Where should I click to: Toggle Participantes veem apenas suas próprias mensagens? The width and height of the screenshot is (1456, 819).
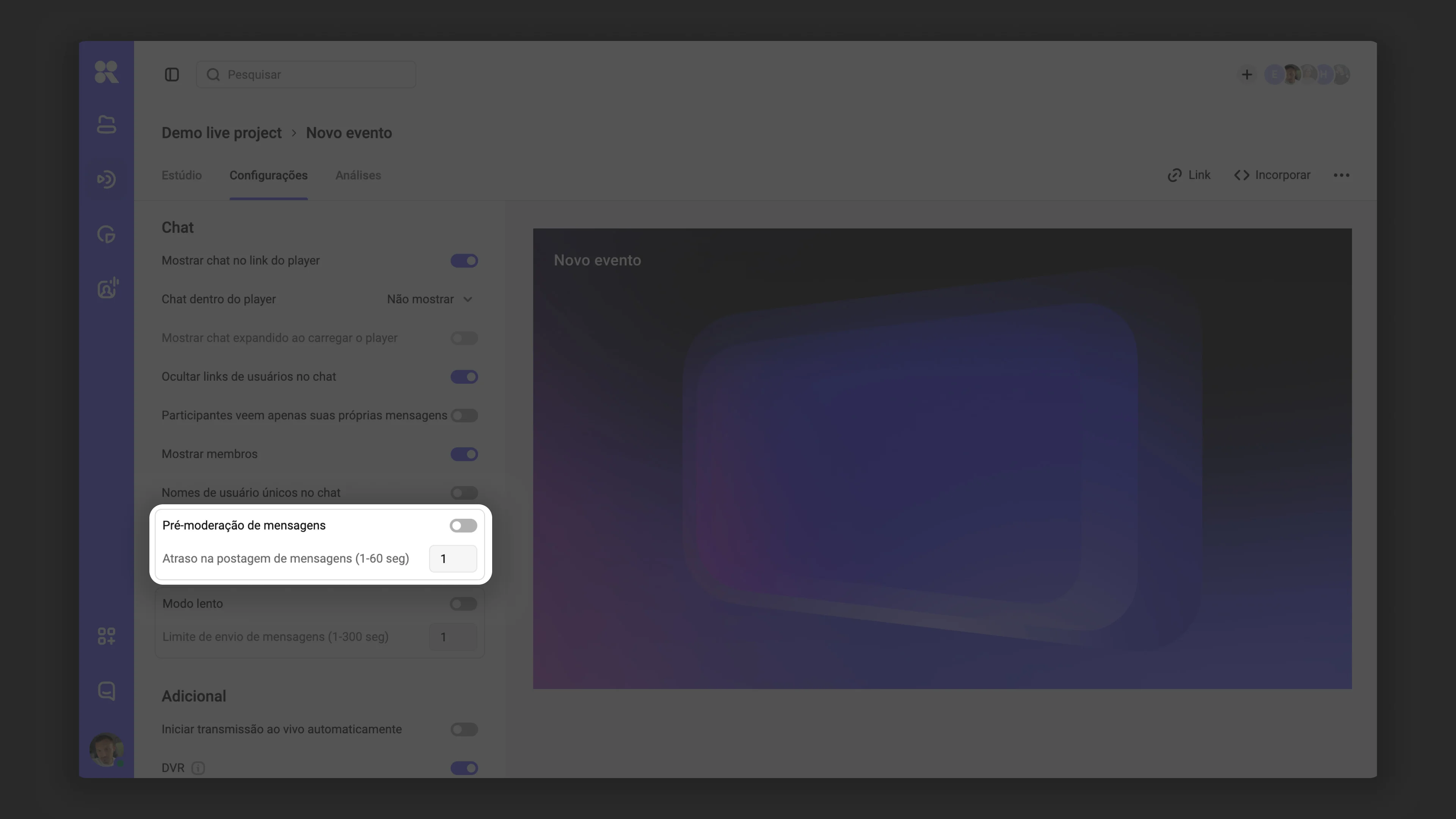pos(464,416)
